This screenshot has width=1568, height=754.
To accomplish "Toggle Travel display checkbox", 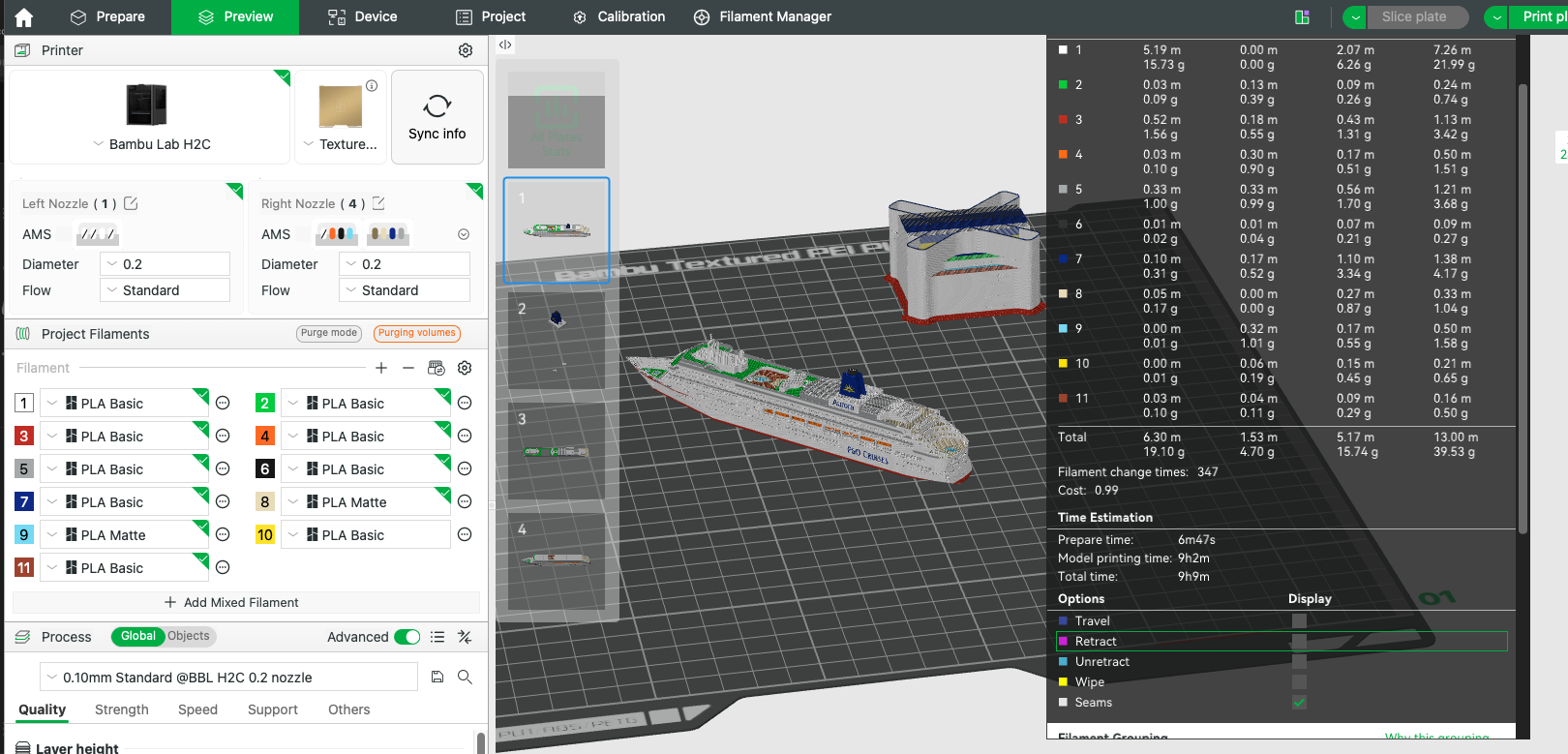I will 1299,621.
